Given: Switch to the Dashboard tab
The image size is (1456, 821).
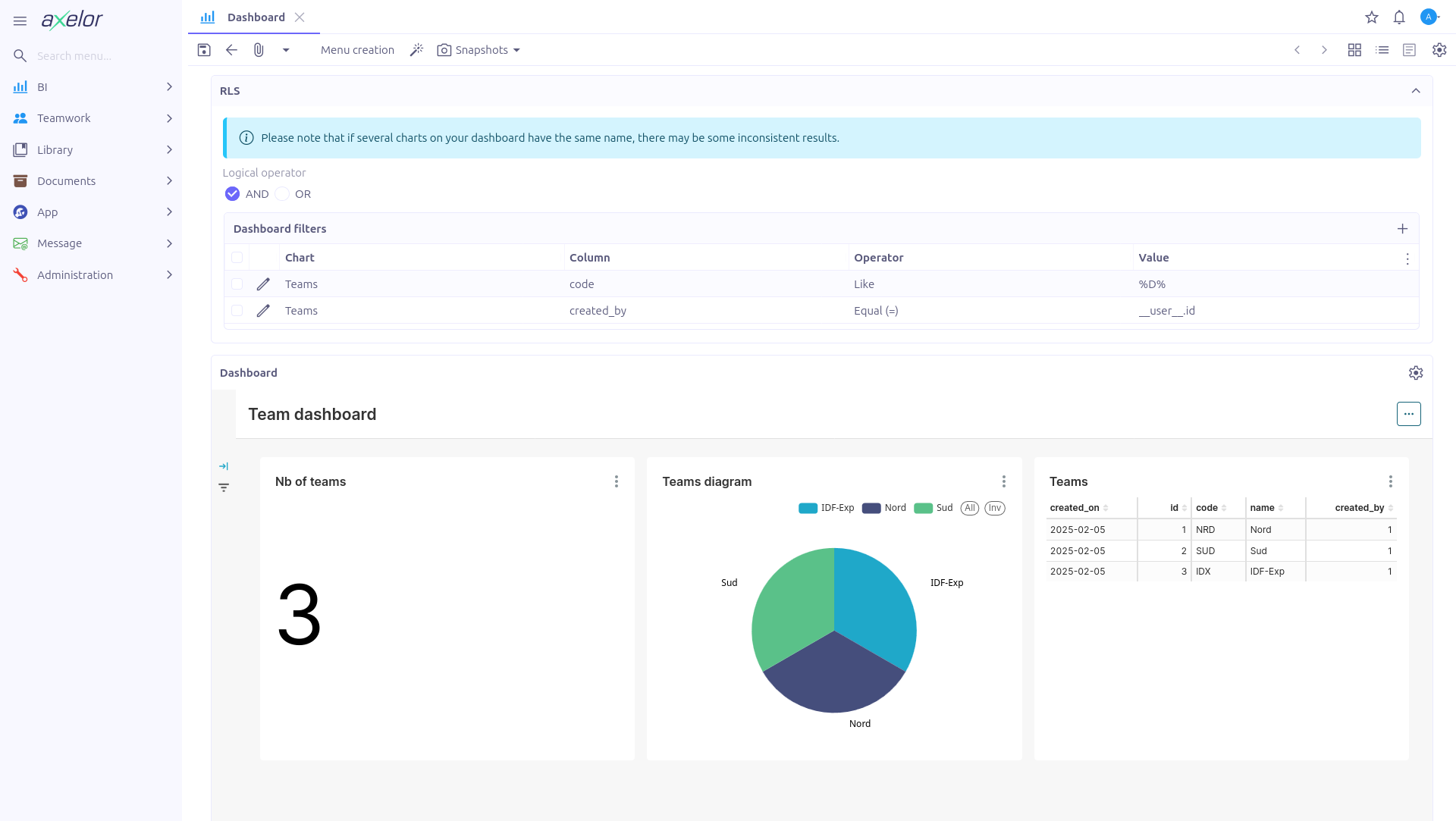Looking at the screenshot, I should pos(256,17).
